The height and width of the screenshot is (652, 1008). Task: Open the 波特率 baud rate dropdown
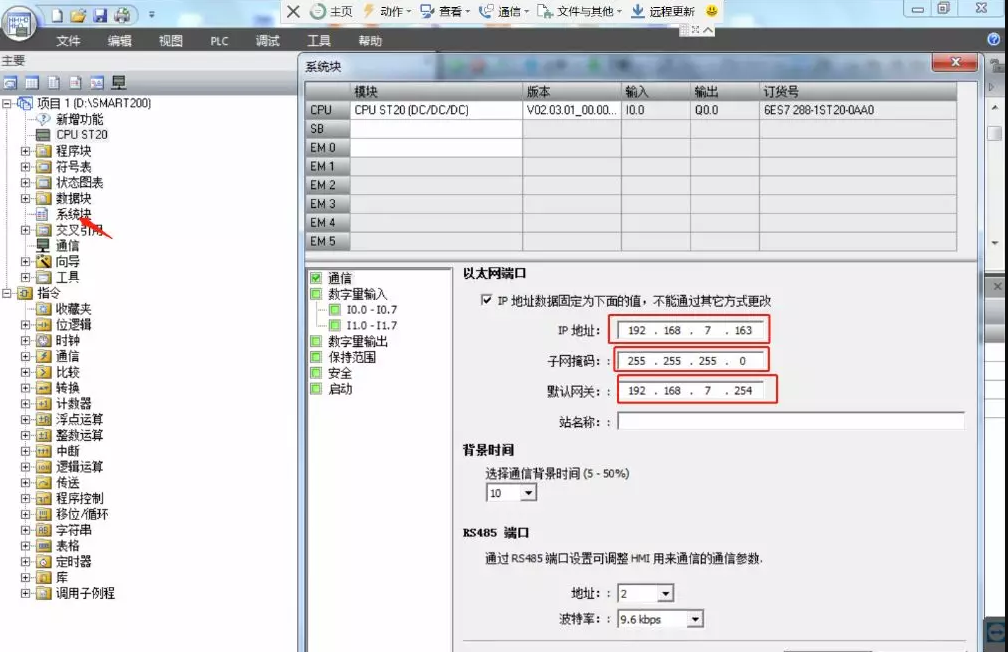[x=694, y=619]
